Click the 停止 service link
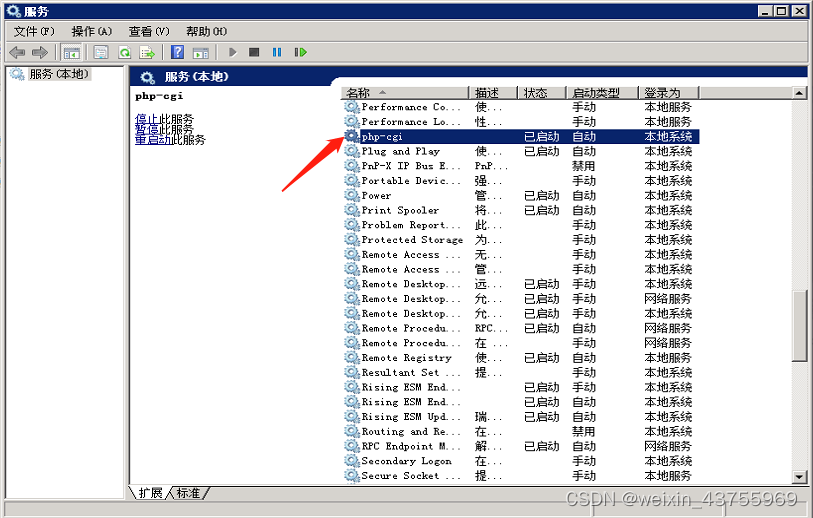The height and width of the screenshot is (518, 813). pyautogui.click(x=147, y=119)
